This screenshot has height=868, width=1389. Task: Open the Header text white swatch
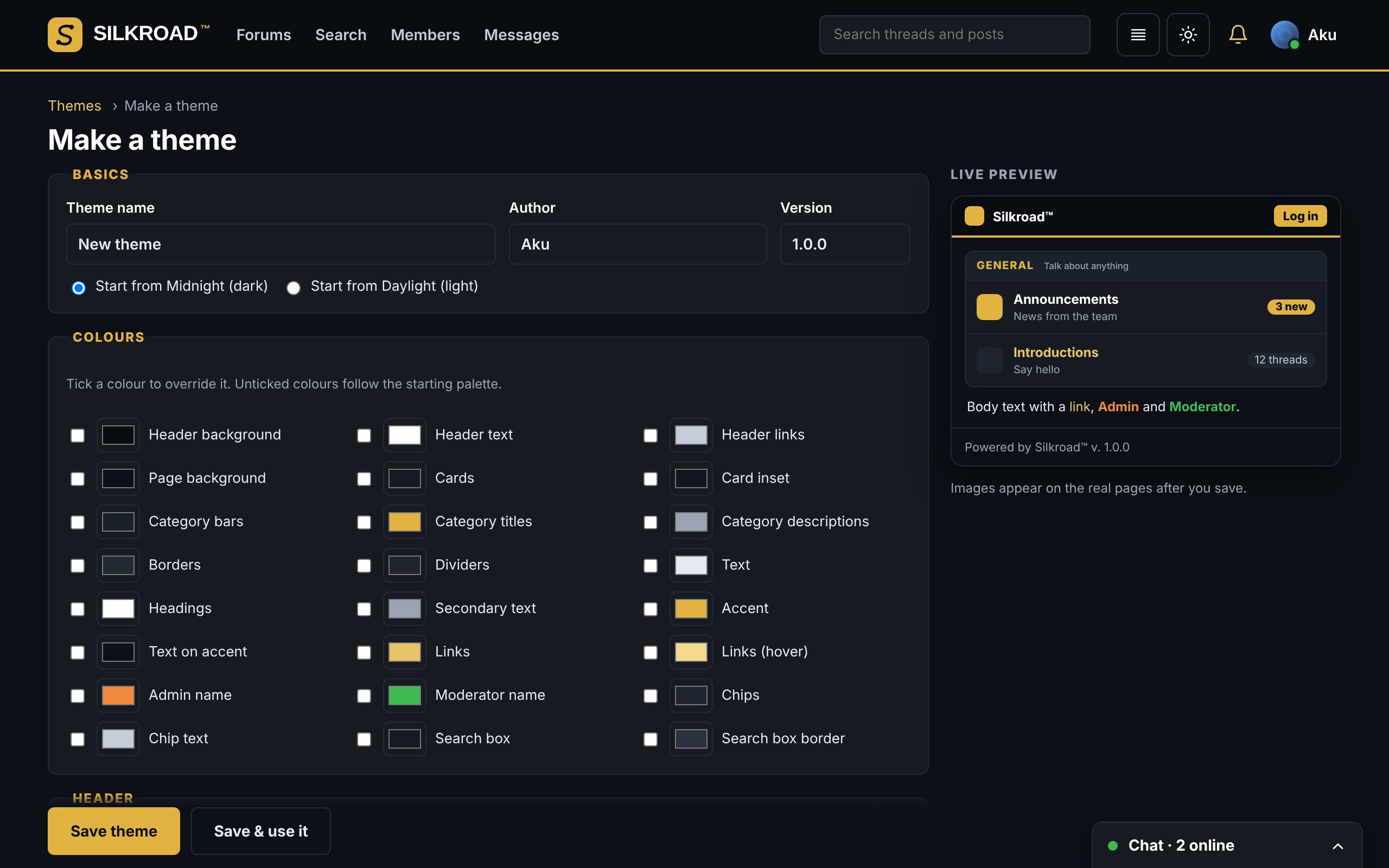(x=404, y=435)
